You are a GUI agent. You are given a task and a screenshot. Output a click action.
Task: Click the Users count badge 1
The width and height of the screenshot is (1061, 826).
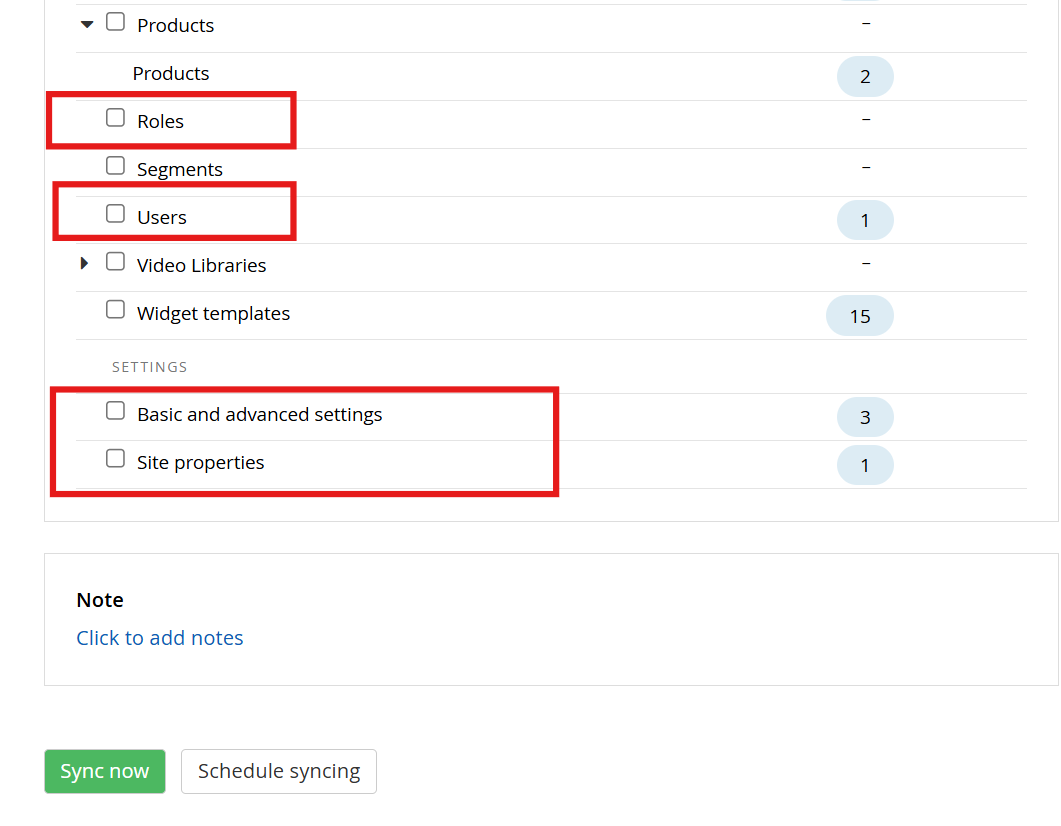[865, 221]
